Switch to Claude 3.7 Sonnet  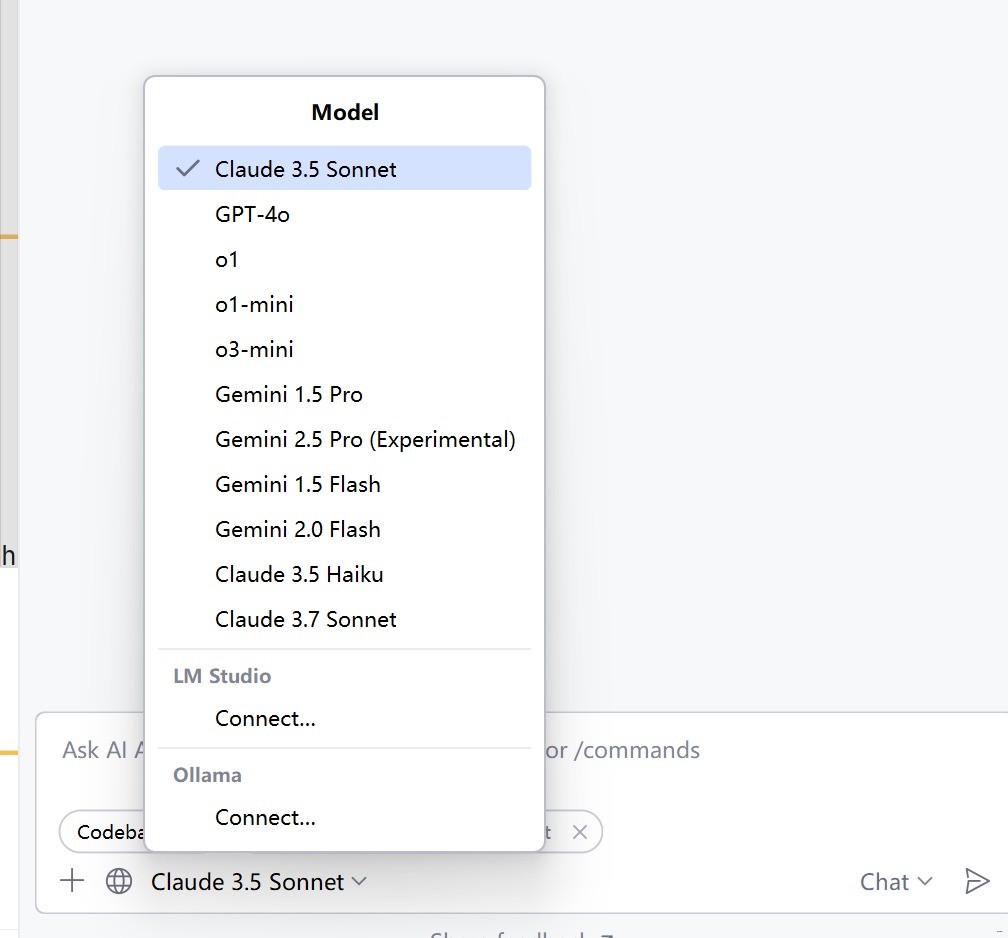point(305,619)
